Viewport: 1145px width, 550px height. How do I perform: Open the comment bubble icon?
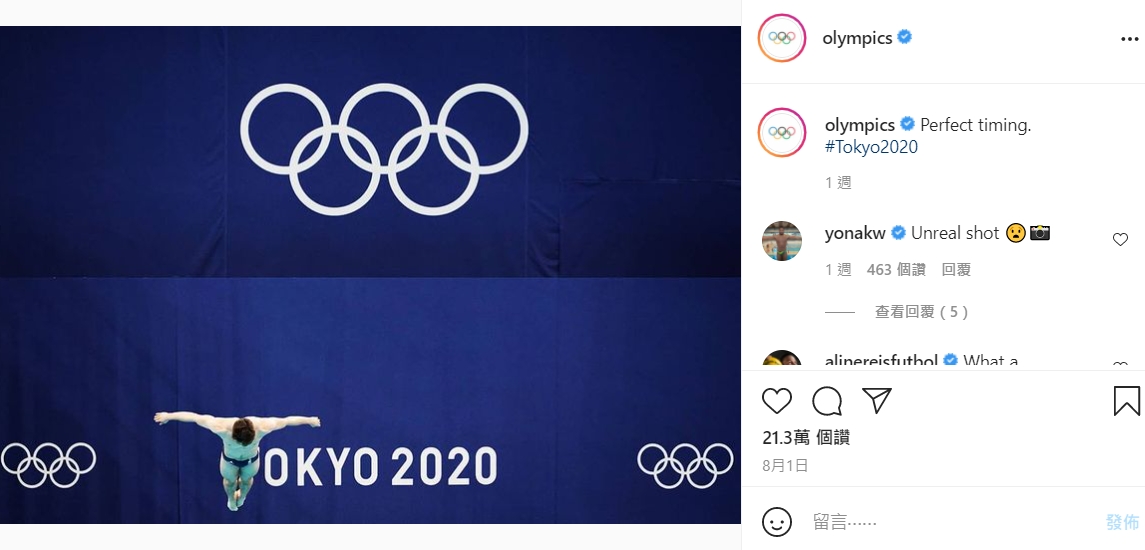tap(827, 401)
